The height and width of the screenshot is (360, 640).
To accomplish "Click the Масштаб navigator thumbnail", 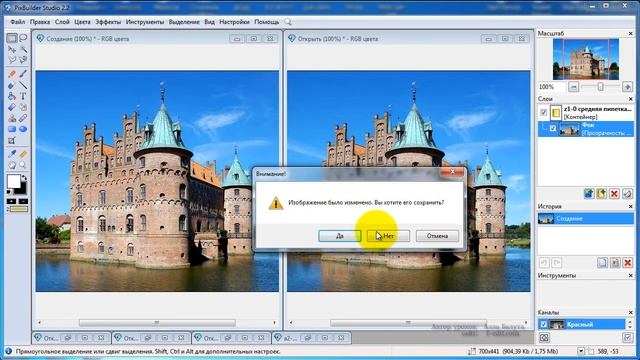I will (586, 59).
